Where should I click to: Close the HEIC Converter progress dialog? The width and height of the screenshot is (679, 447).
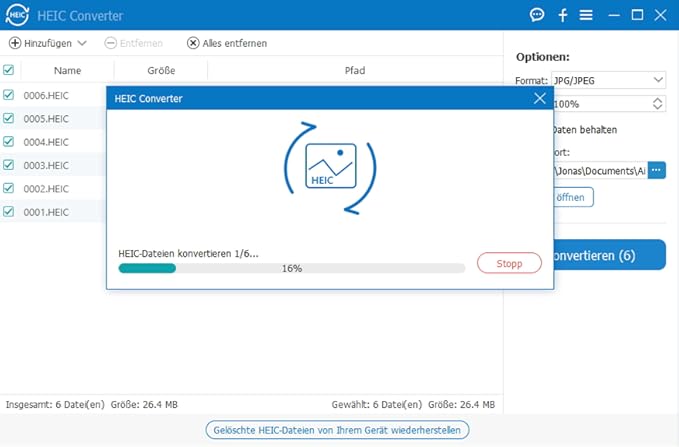click(540, 98)
